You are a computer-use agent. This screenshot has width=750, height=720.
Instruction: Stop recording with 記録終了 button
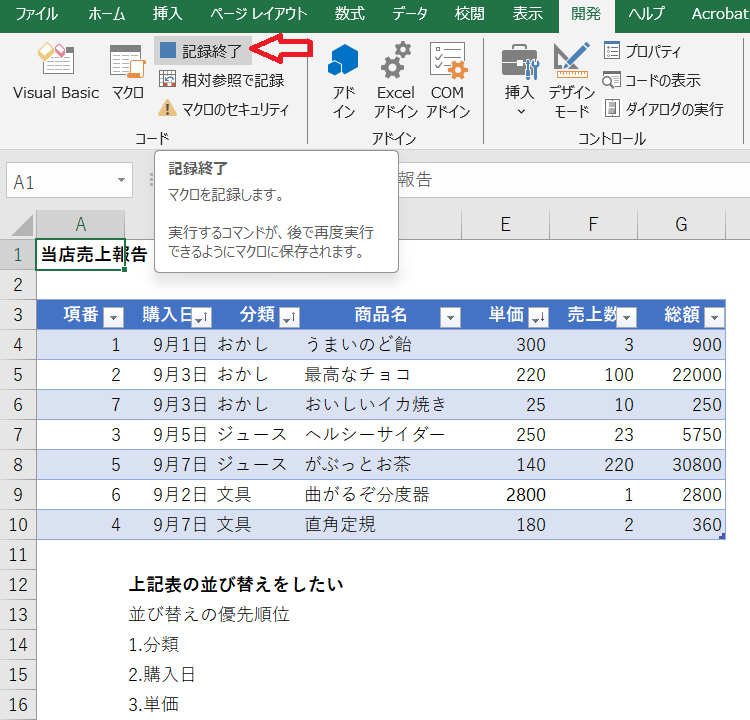pyautogui.click(x=205, y=50)
